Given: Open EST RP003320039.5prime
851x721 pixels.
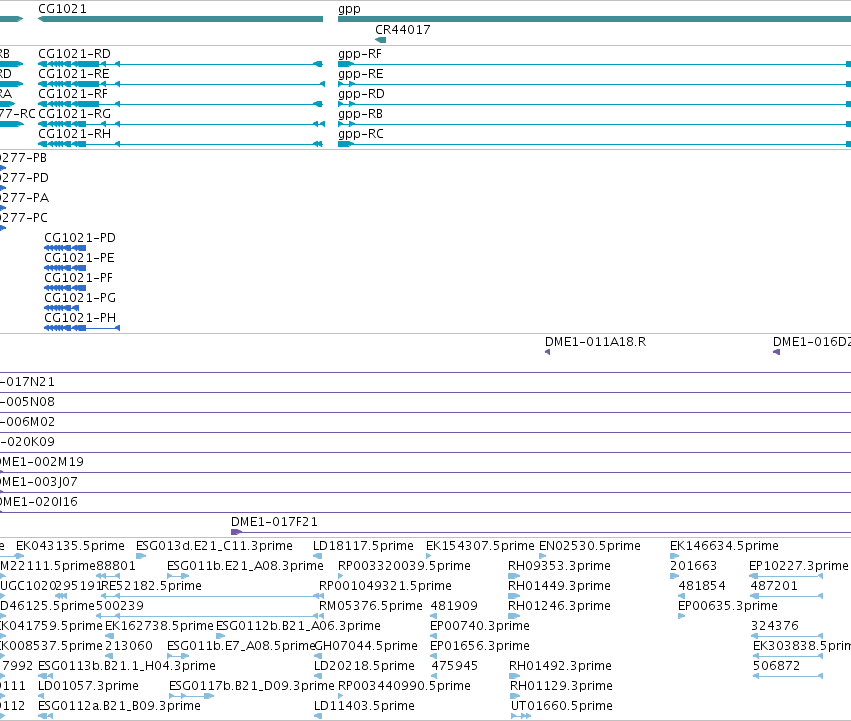Looking at the screenshot, I should pos(404,566).
